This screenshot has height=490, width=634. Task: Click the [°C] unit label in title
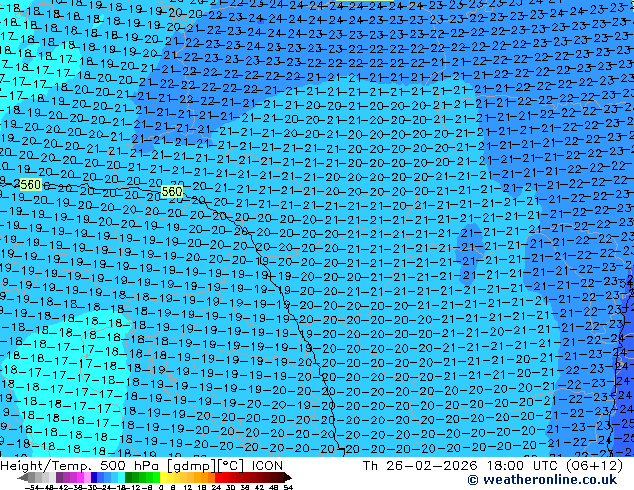tap(231, 466)
